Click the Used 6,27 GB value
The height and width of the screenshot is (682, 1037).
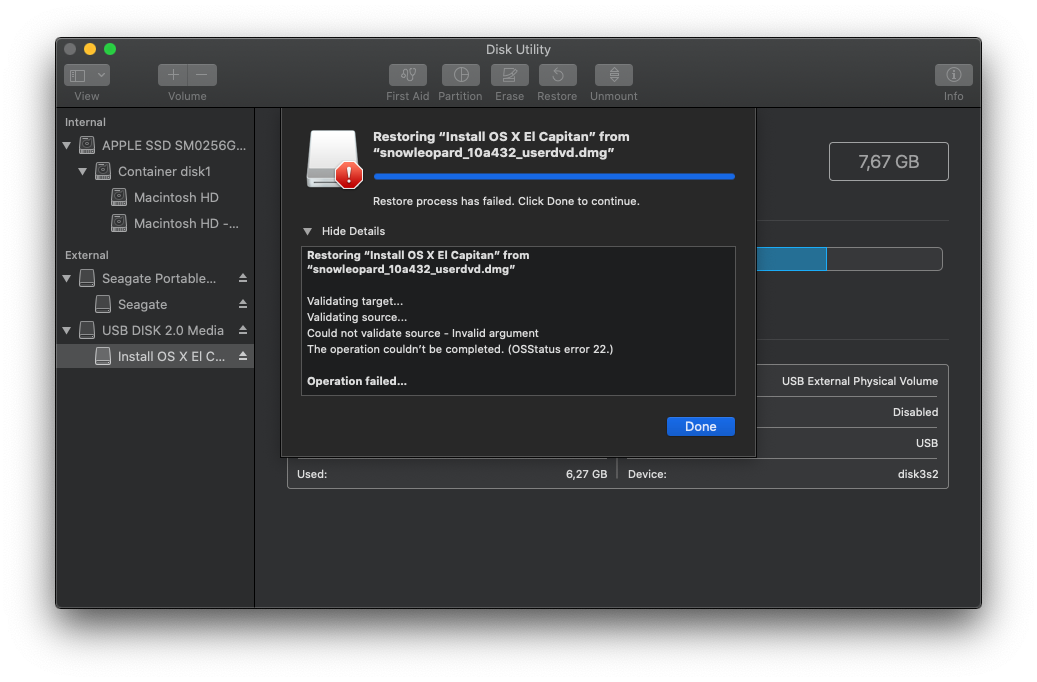click(x=586, y=474)
